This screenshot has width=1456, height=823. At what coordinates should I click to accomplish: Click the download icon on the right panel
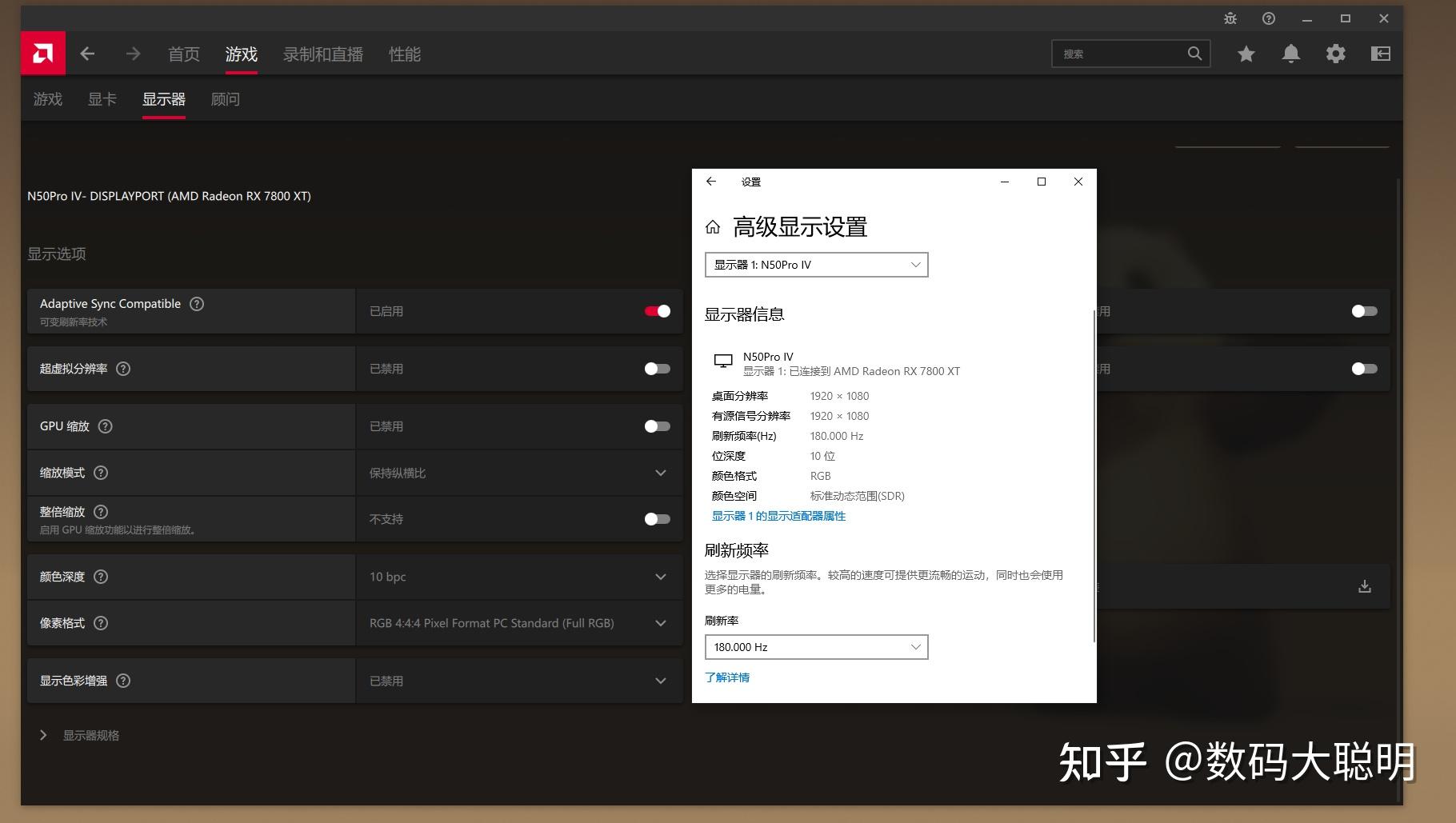(1365, 586)
